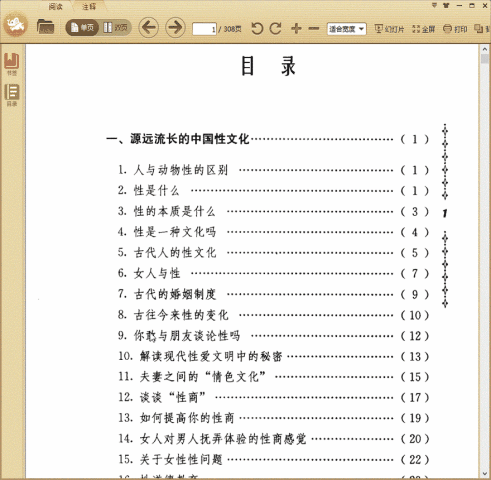Open the 目录 contents sidebar panel

point(12,95)
